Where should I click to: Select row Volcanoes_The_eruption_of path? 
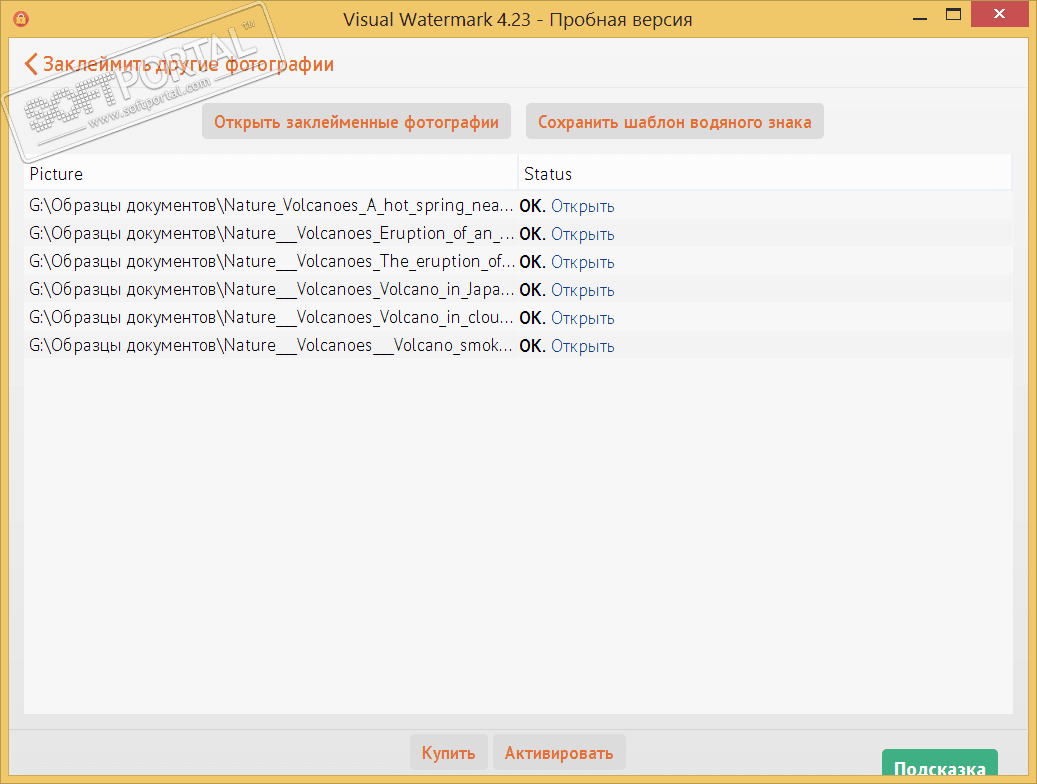point(270,261)
